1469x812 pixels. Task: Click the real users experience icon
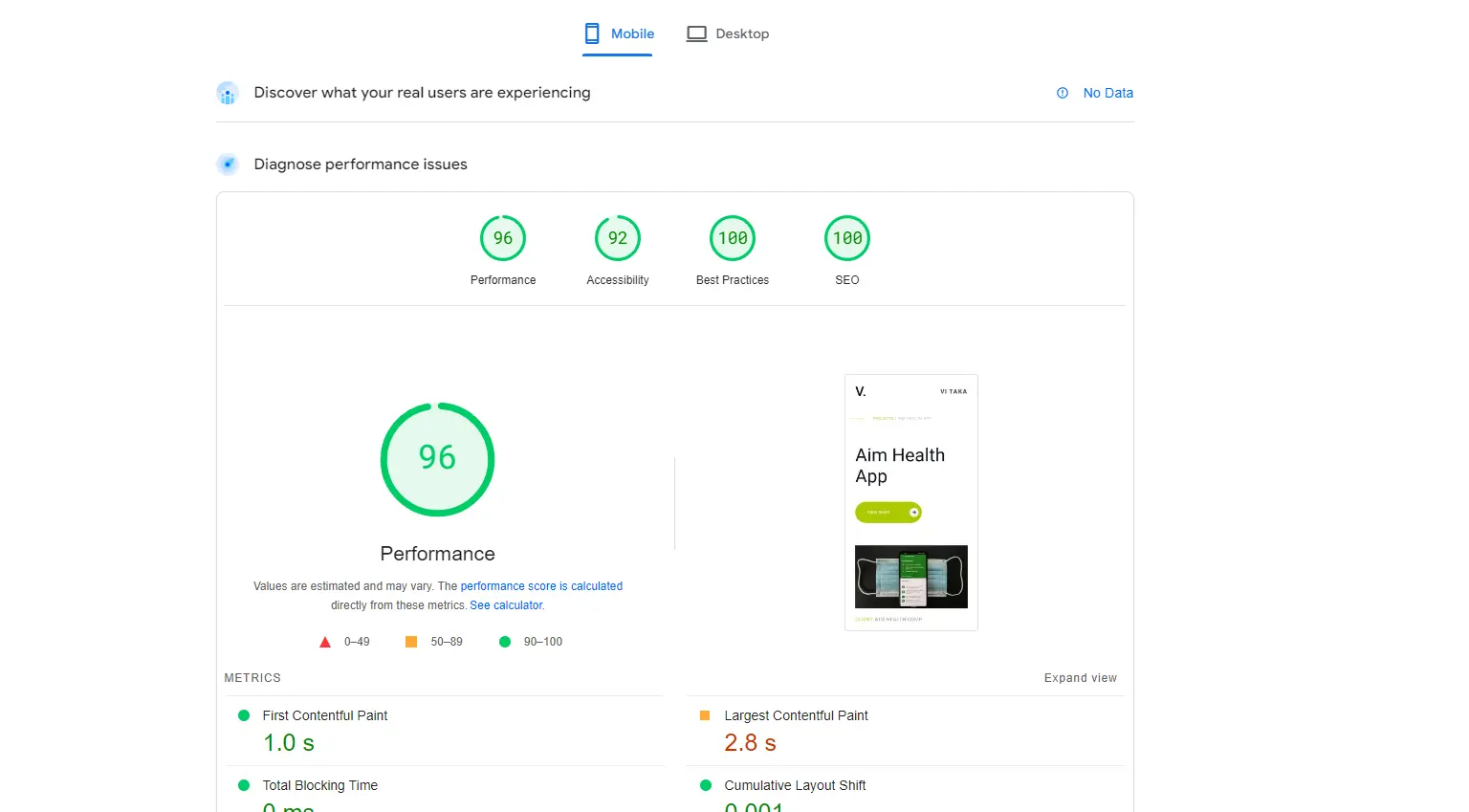click(228, 93)
